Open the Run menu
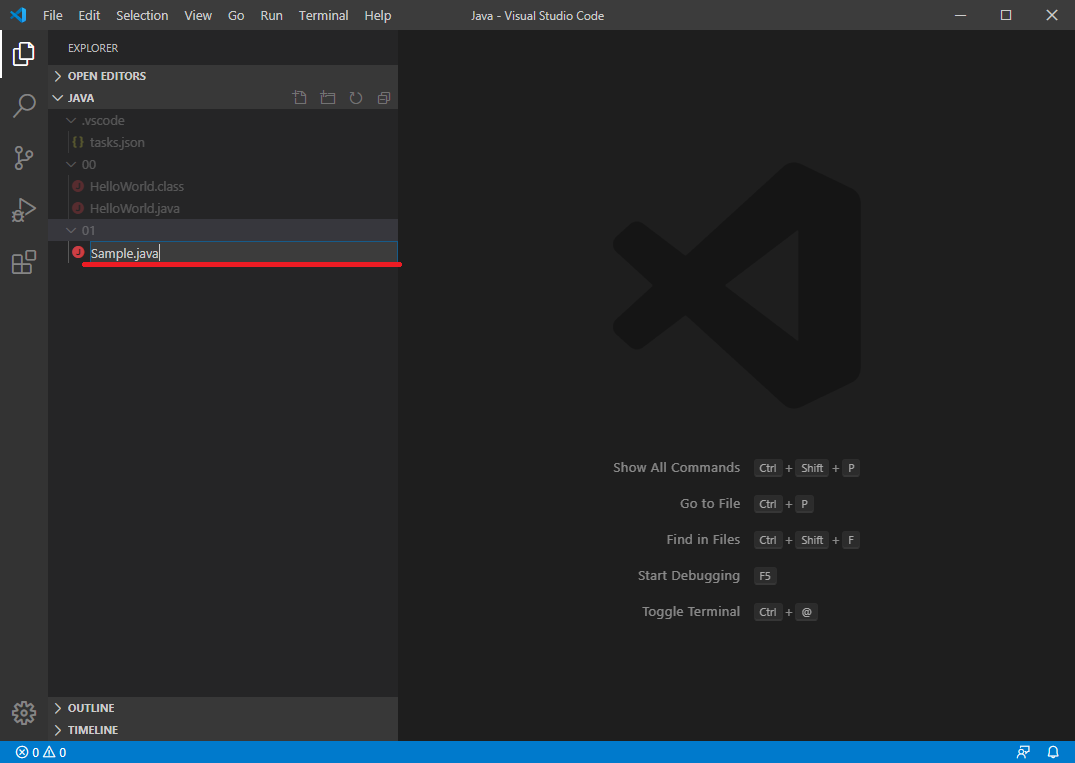1075x763 pixels. [x=271, y=15]
